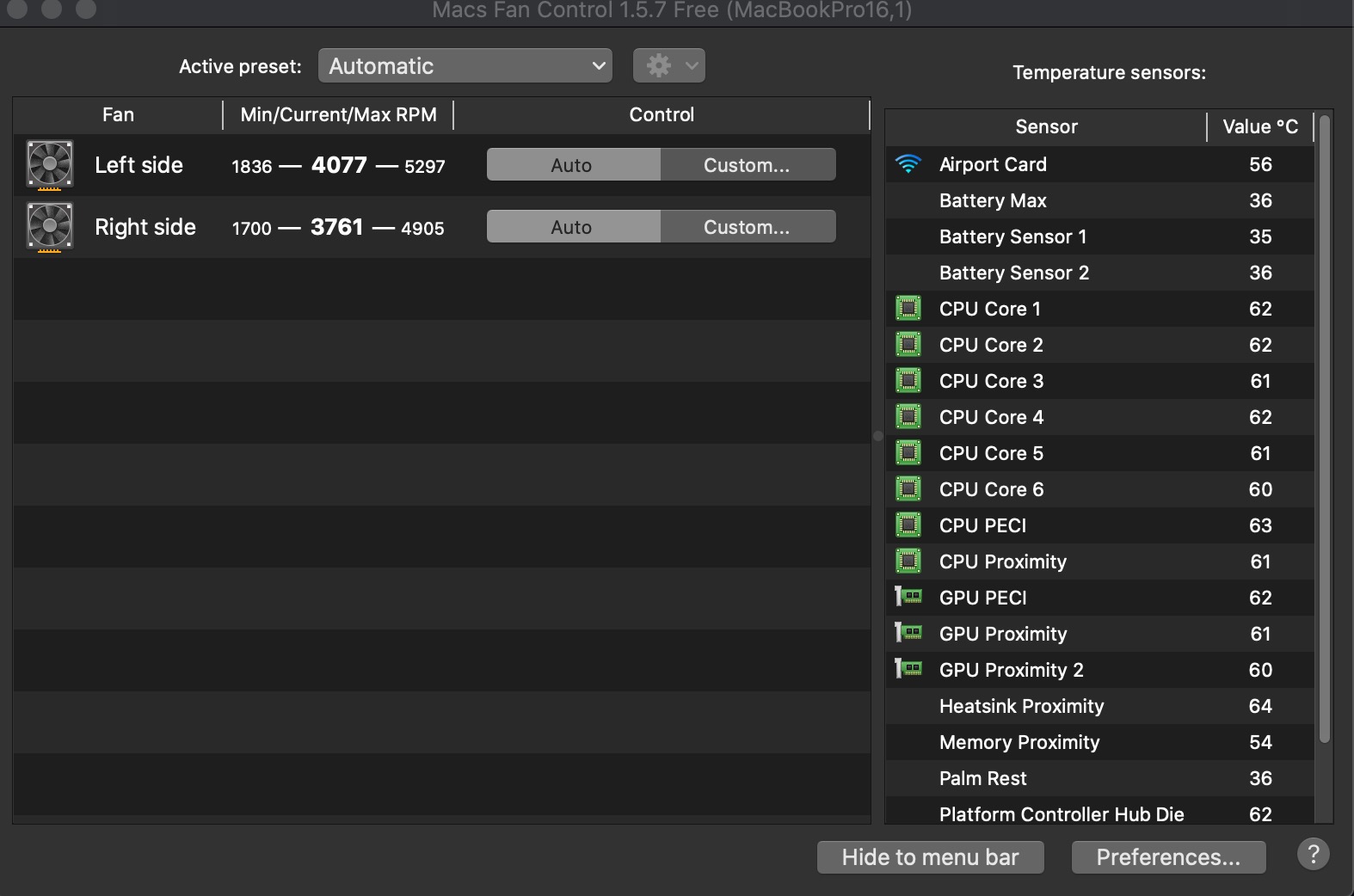Click the GPU Proximity card icon
The image size is (1354, 896).
click(908, 632)
